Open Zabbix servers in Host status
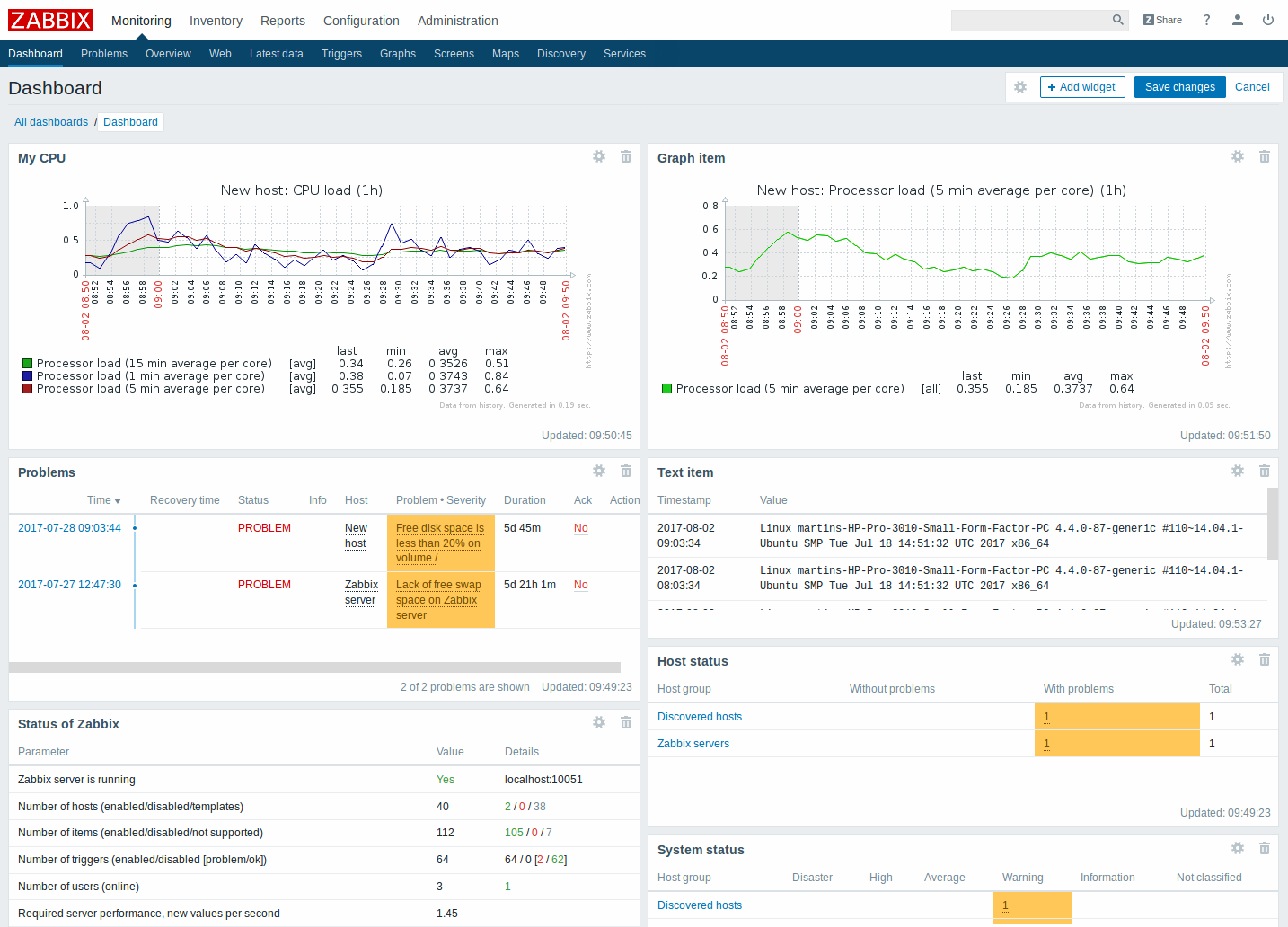1288x927 pixels. [x=693, y=744]
